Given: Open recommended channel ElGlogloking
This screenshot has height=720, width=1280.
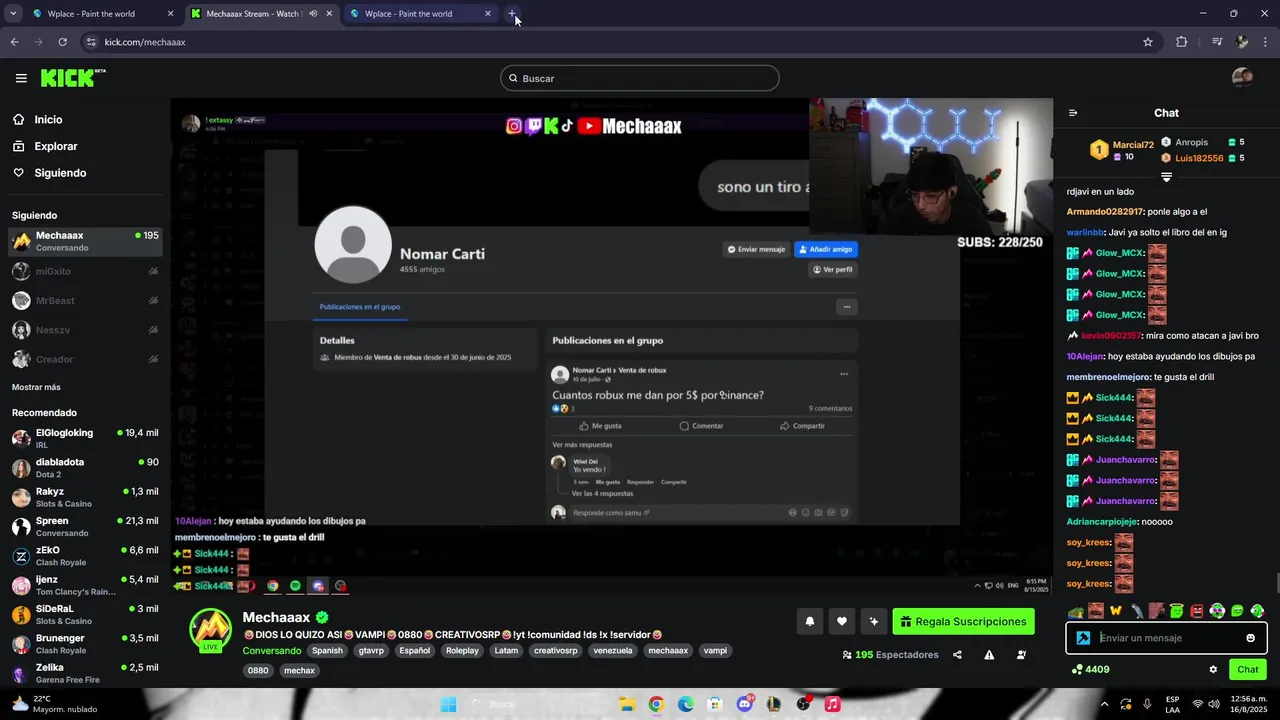Looking at the screenshot, I should [85, 438].
